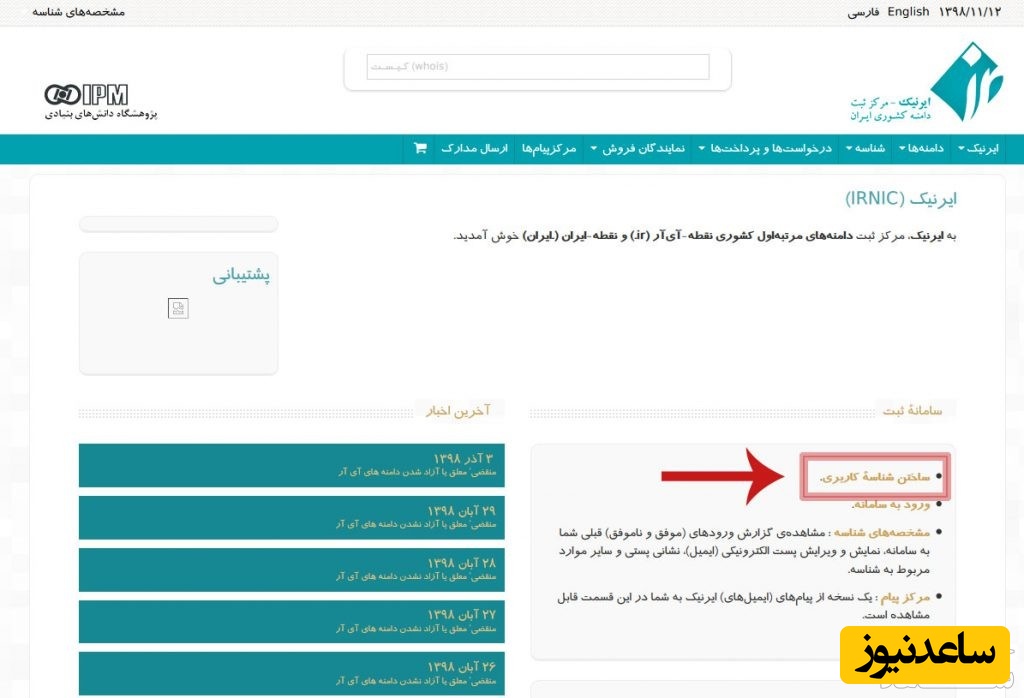Expand the نمایندگان فروش dropdown
Image resolution: width=1024 pixels, height=698 pixels.
coord(643,148)
